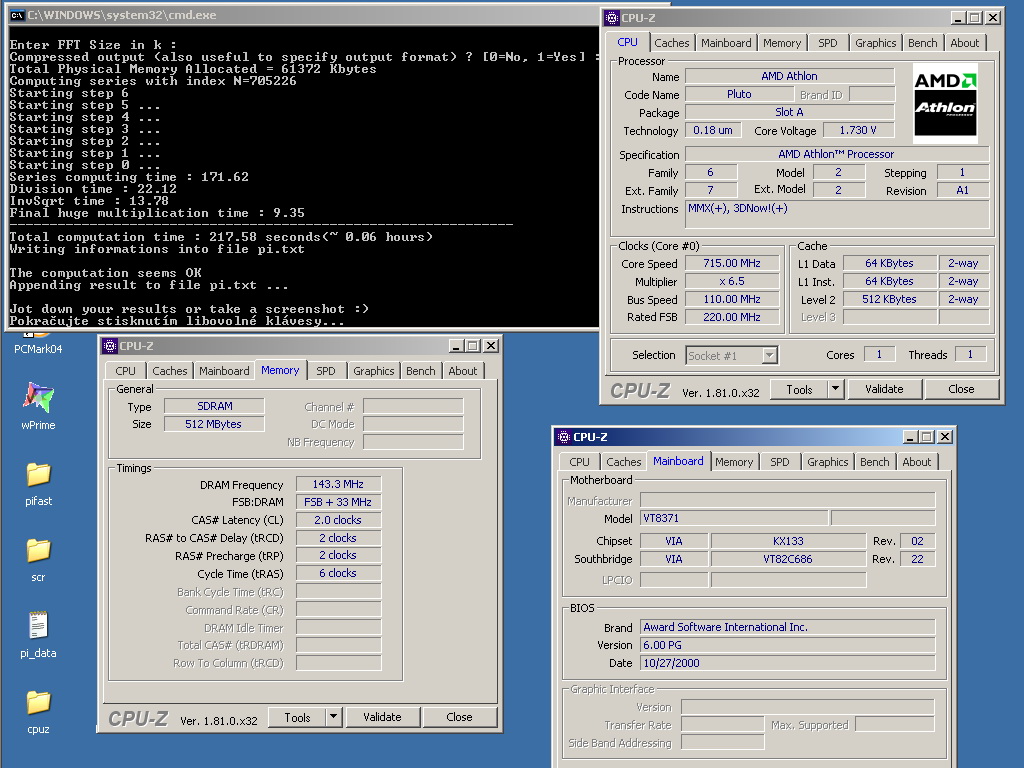This screenshot has width=1024, height=768.
Task: Click the PCMark04 desktop shortcut label
Action: (x=38, y=349)
